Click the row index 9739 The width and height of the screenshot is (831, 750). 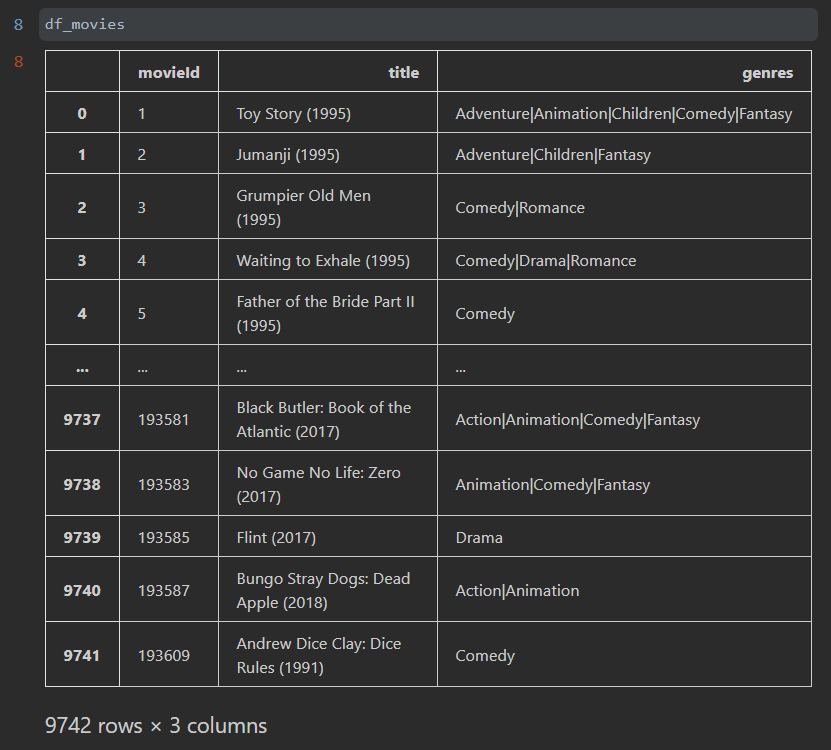[x=82, y=537]
